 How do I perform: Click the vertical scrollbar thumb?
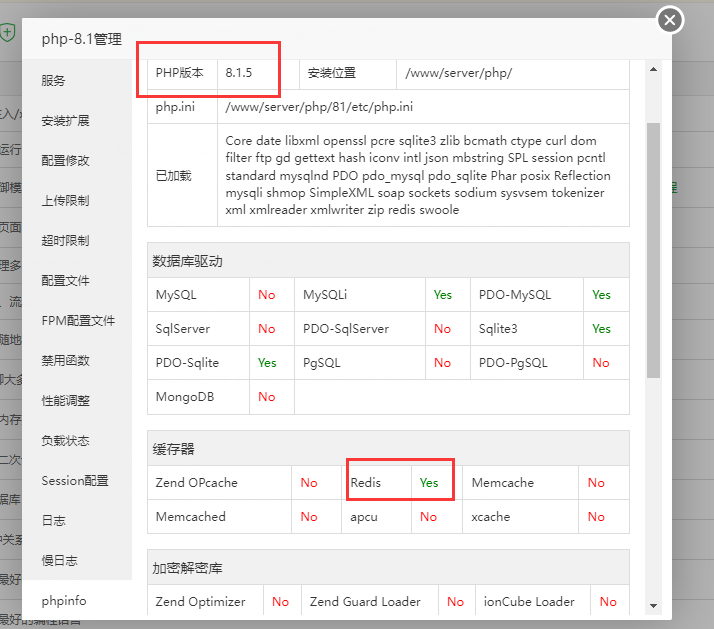(x=653, y=251)
